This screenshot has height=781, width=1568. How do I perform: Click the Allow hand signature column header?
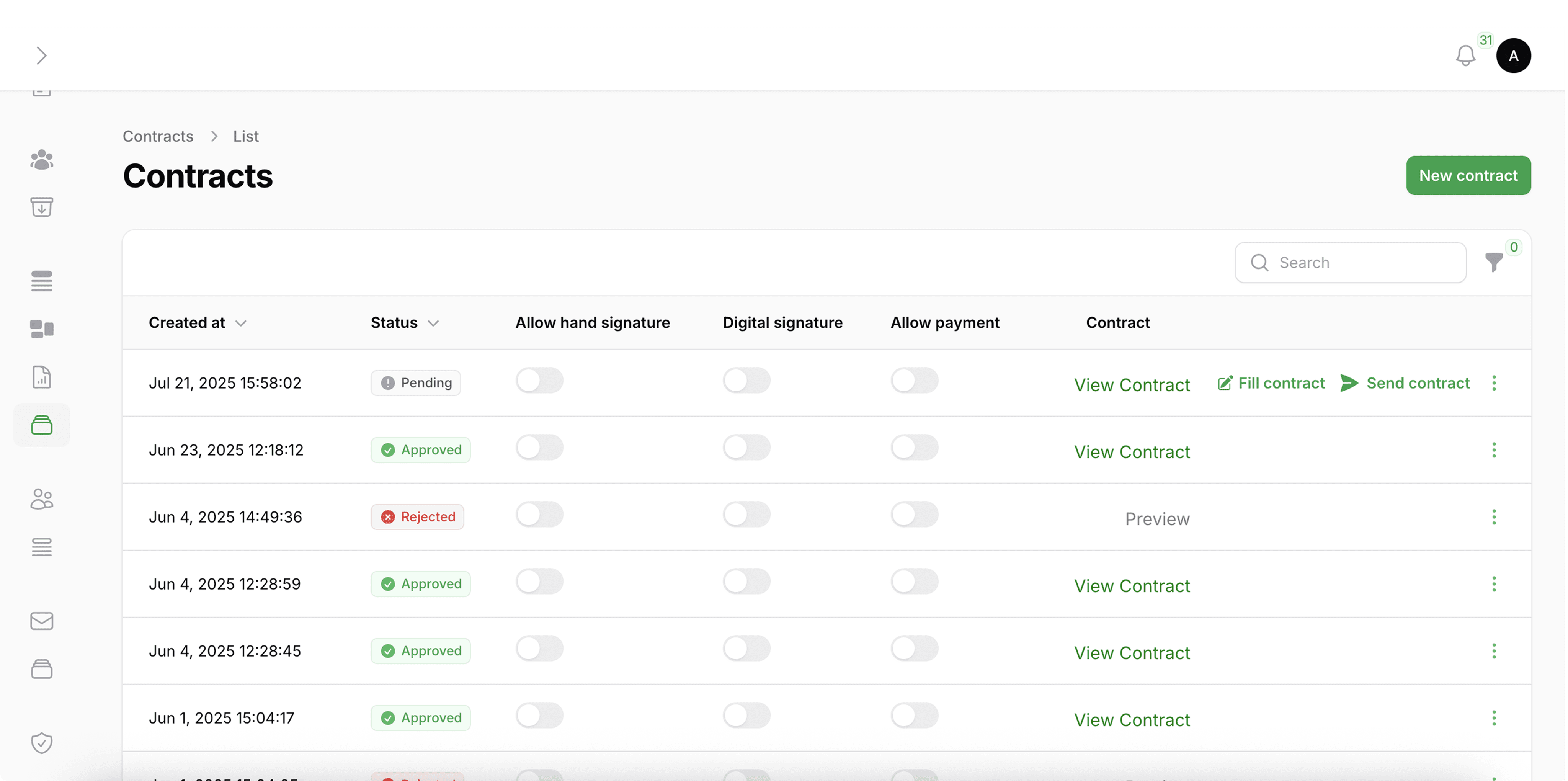(x=592, y=323)
